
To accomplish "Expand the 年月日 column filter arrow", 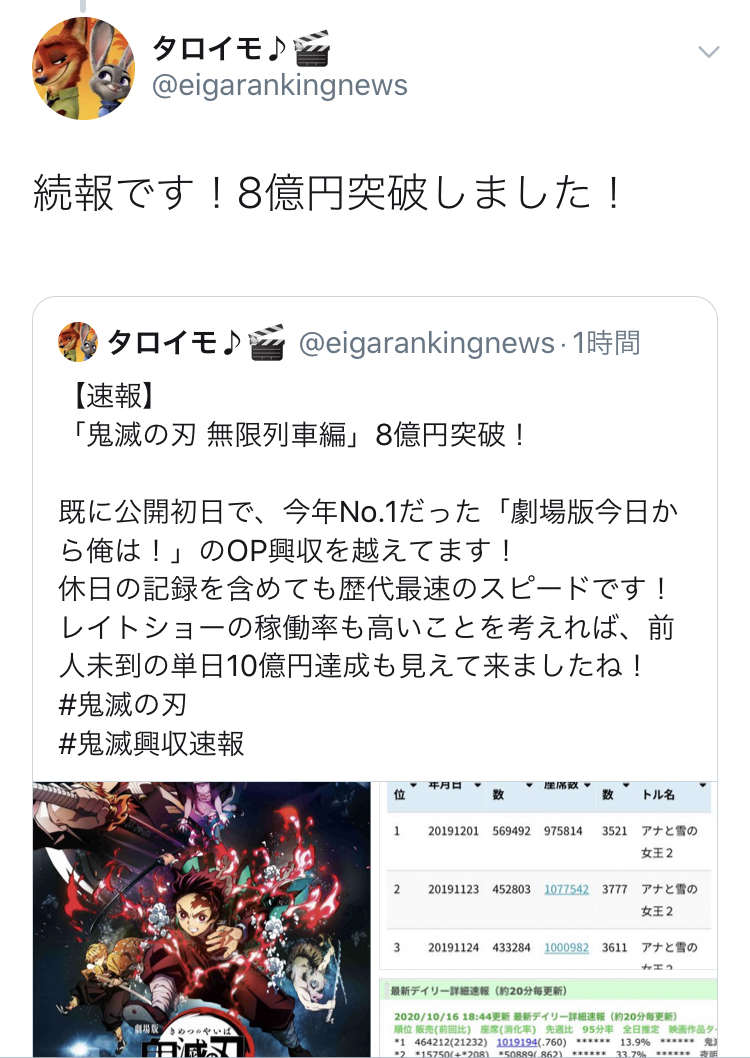I will point(477,785).
